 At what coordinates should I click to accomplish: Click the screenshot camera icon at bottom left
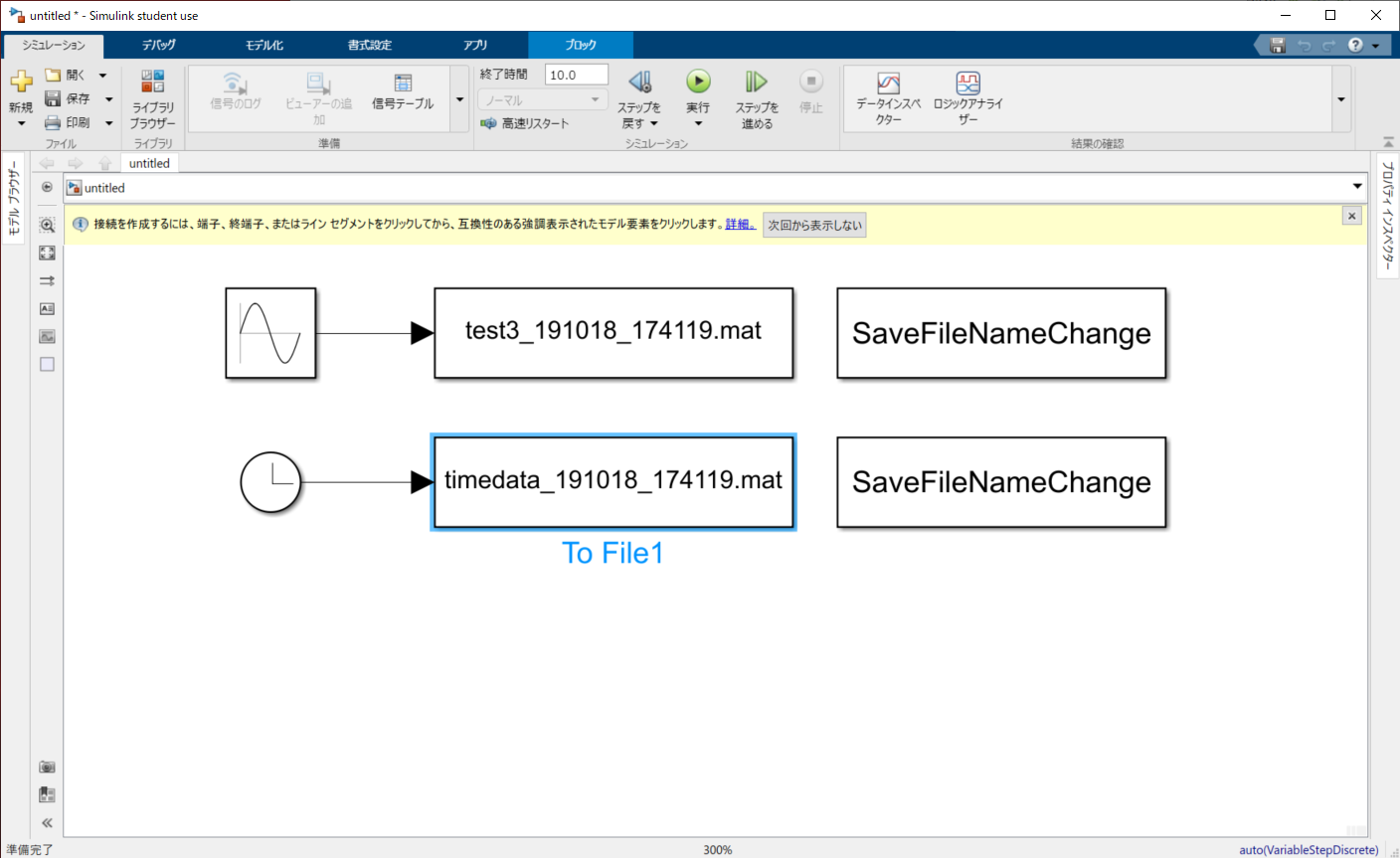[47, 768]
